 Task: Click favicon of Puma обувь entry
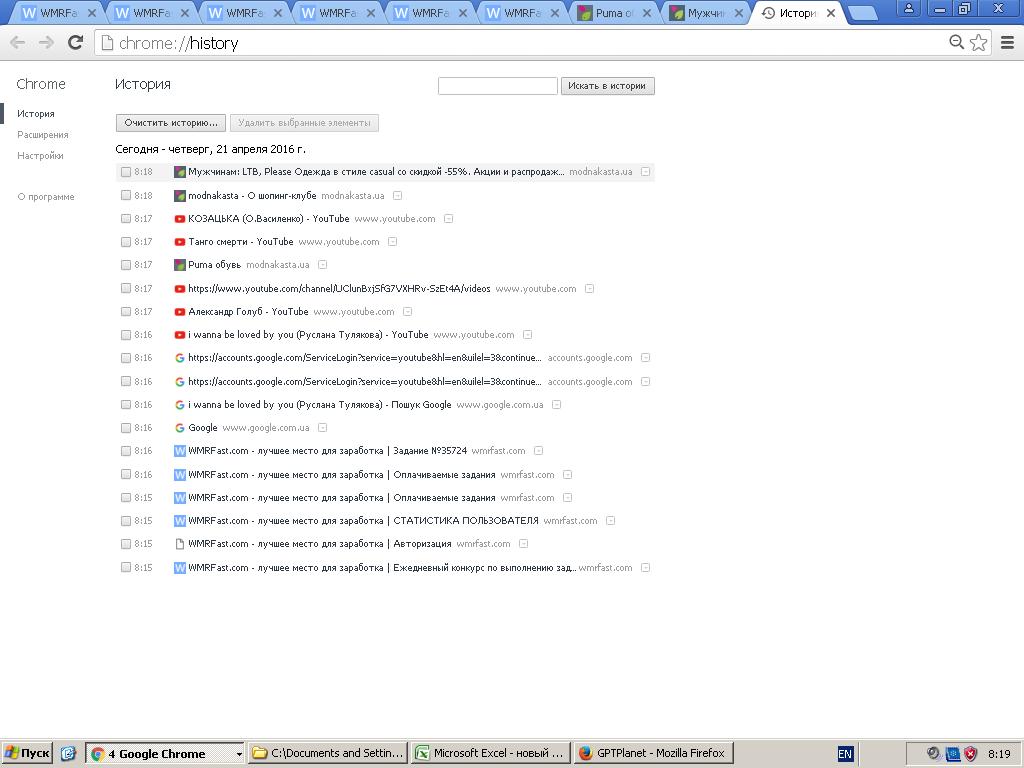pyautogui.click(x=180, y=264)
